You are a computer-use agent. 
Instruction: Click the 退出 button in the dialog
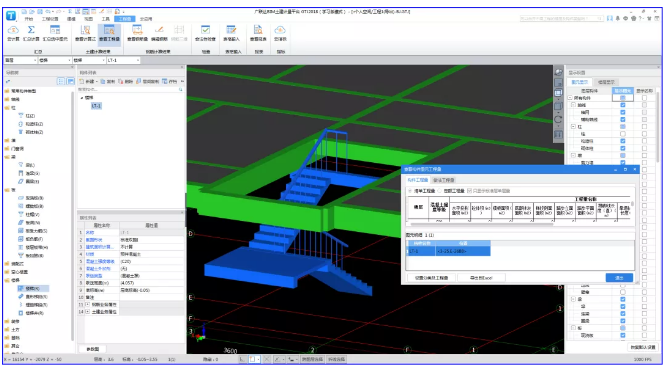pyautogui.click(x=619, y=278)
